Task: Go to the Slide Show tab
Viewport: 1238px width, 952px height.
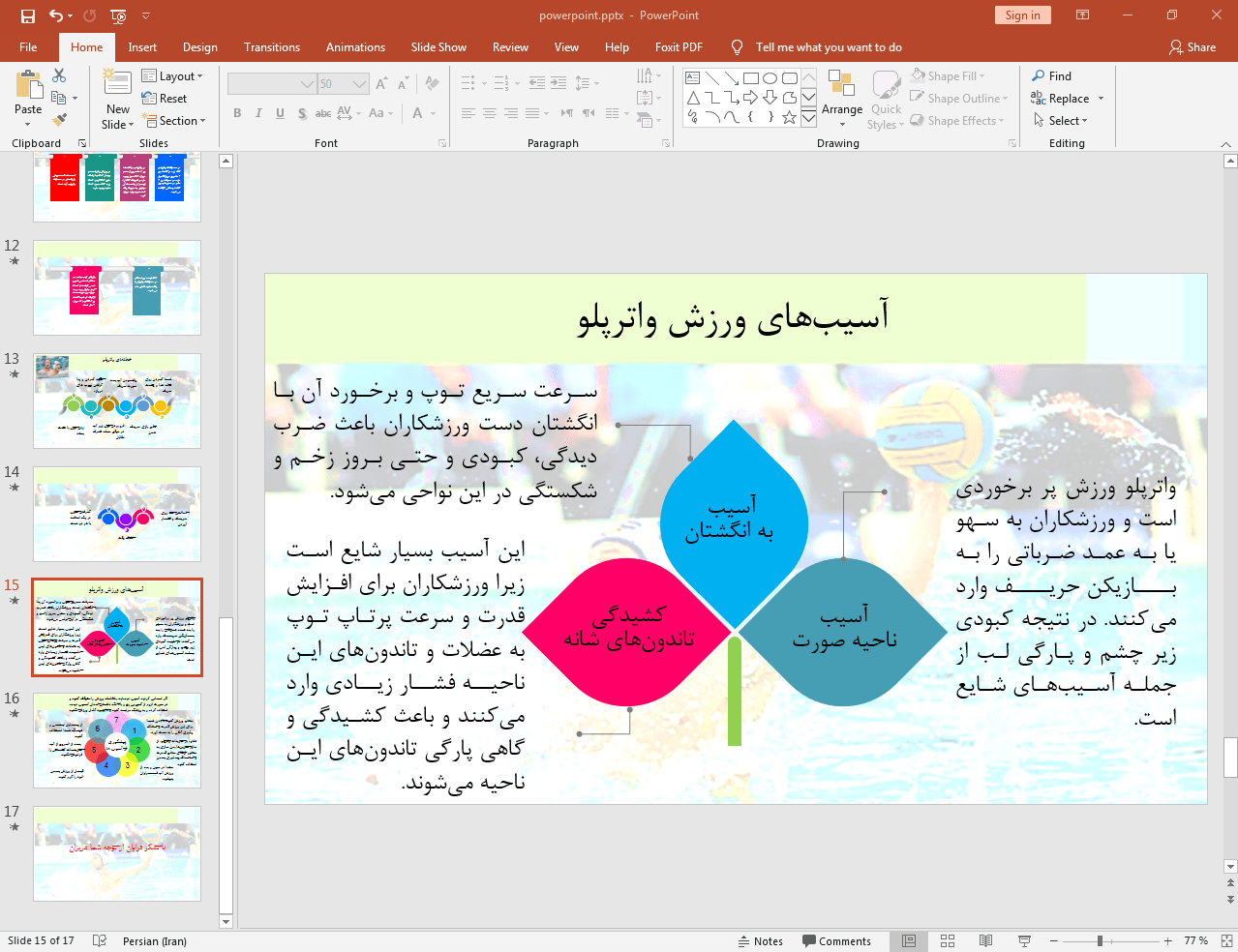Action: 438,47
